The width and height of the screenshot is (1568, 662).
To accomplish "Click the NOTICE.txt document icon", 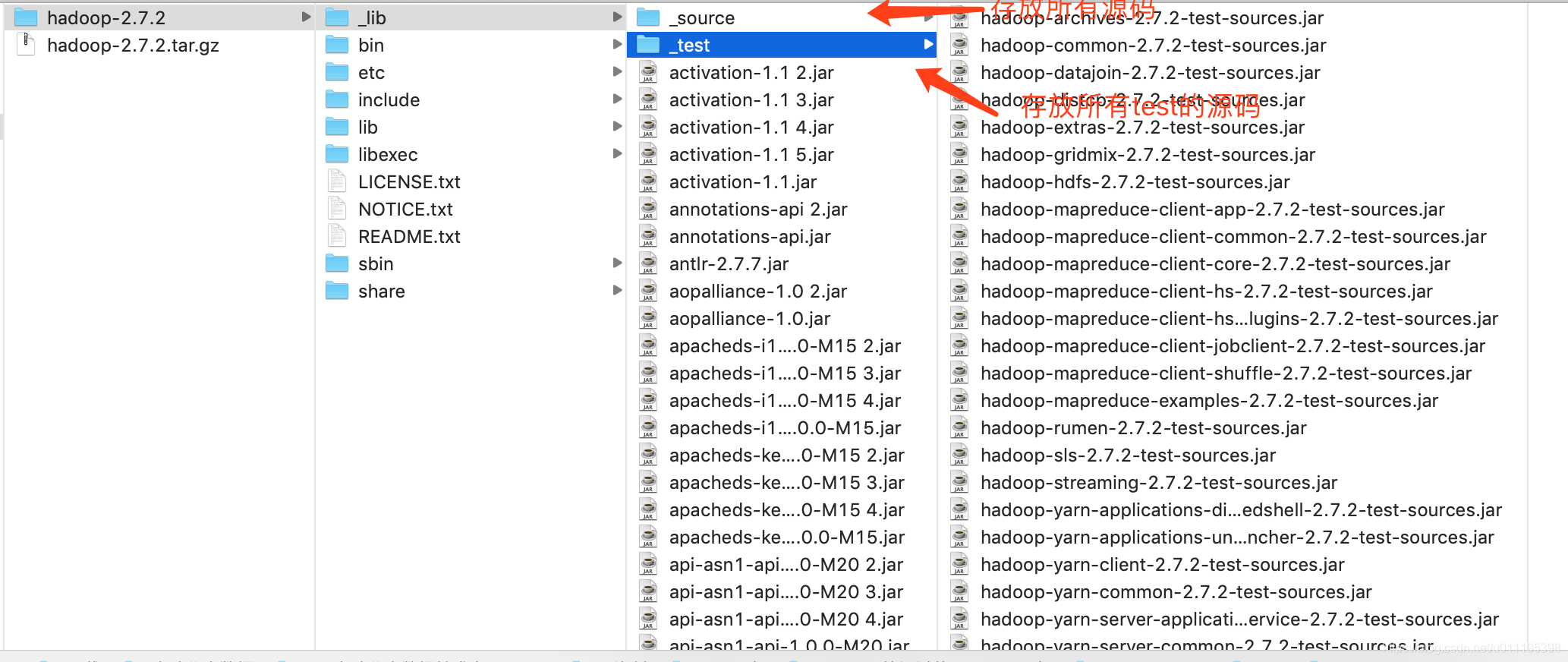I will [337, 209].
